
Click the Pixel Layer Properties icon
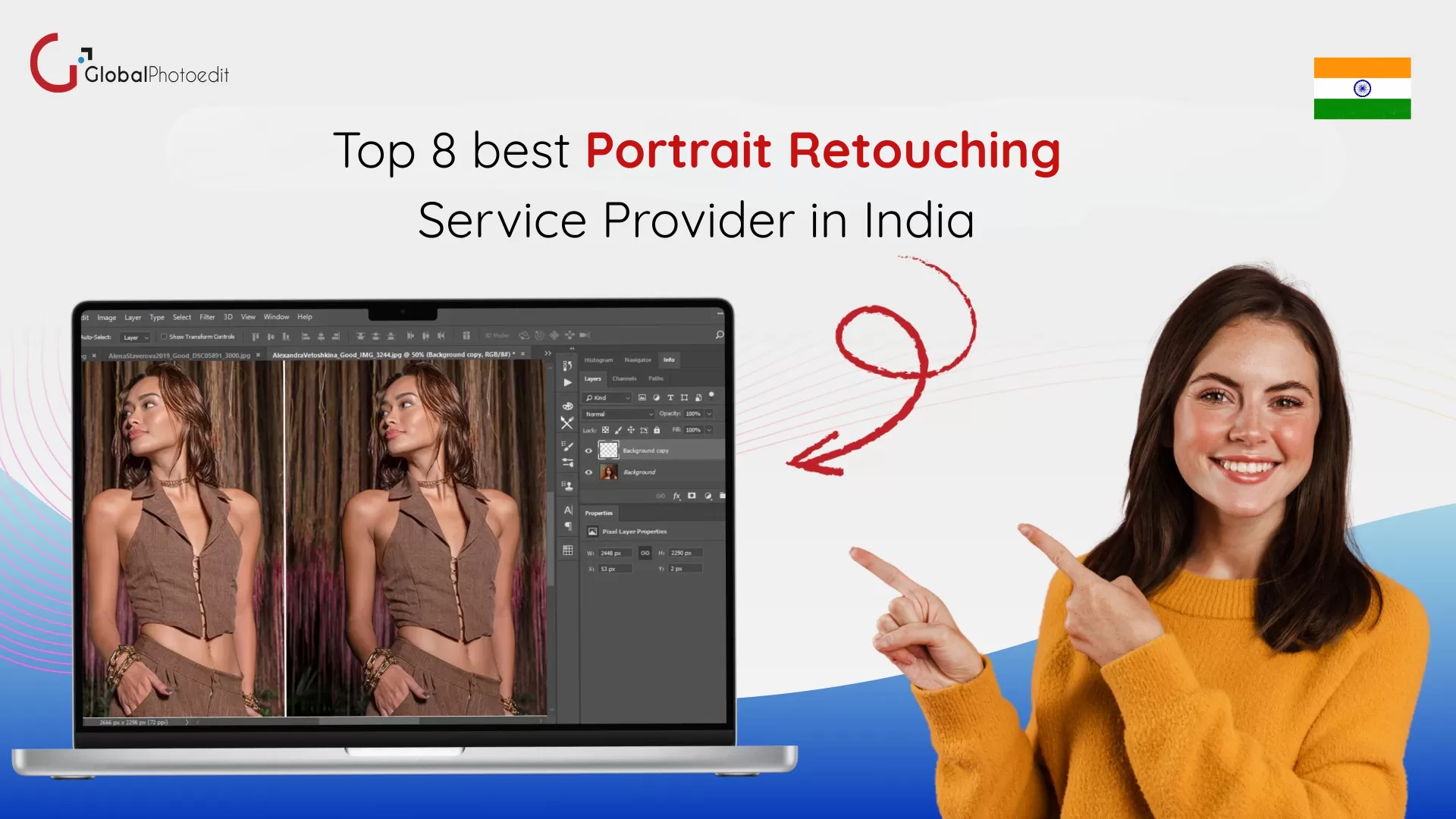[x=592, y=532]
